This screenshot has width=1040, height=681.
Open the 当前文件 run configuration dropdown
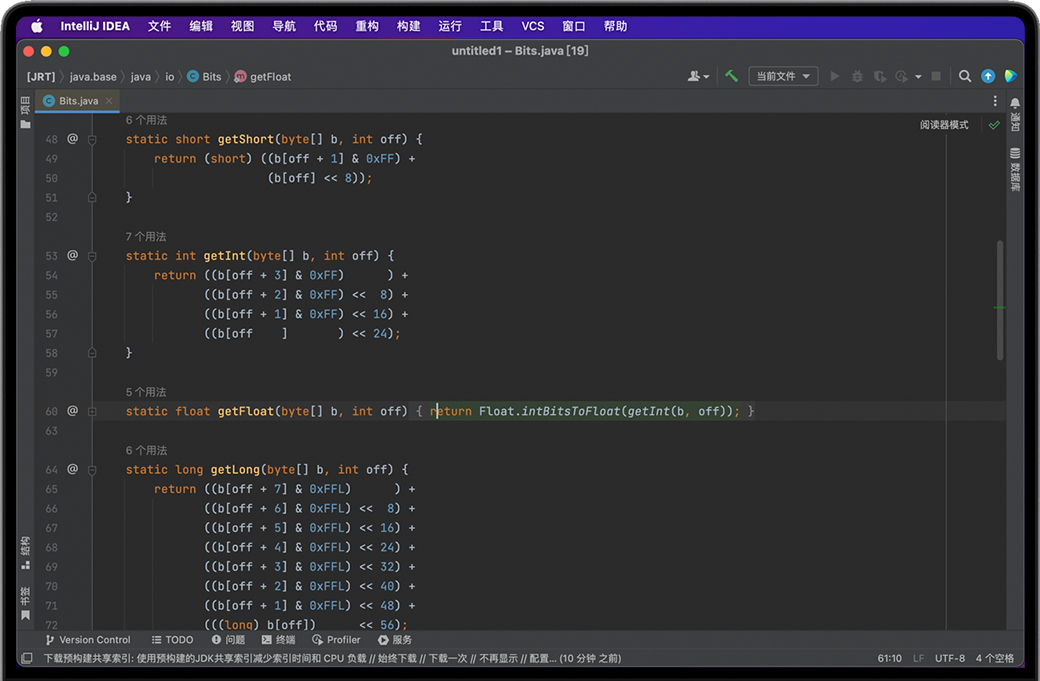[783, 76]
